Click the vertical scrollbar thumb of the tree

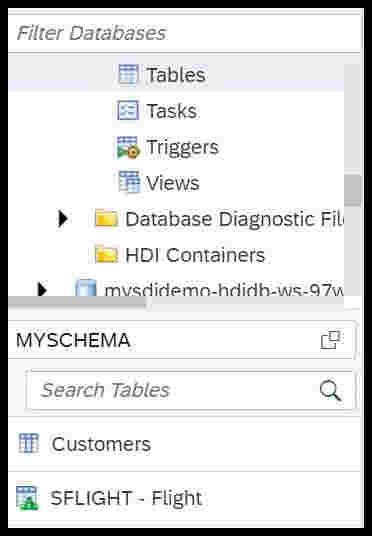pos(353,190)
